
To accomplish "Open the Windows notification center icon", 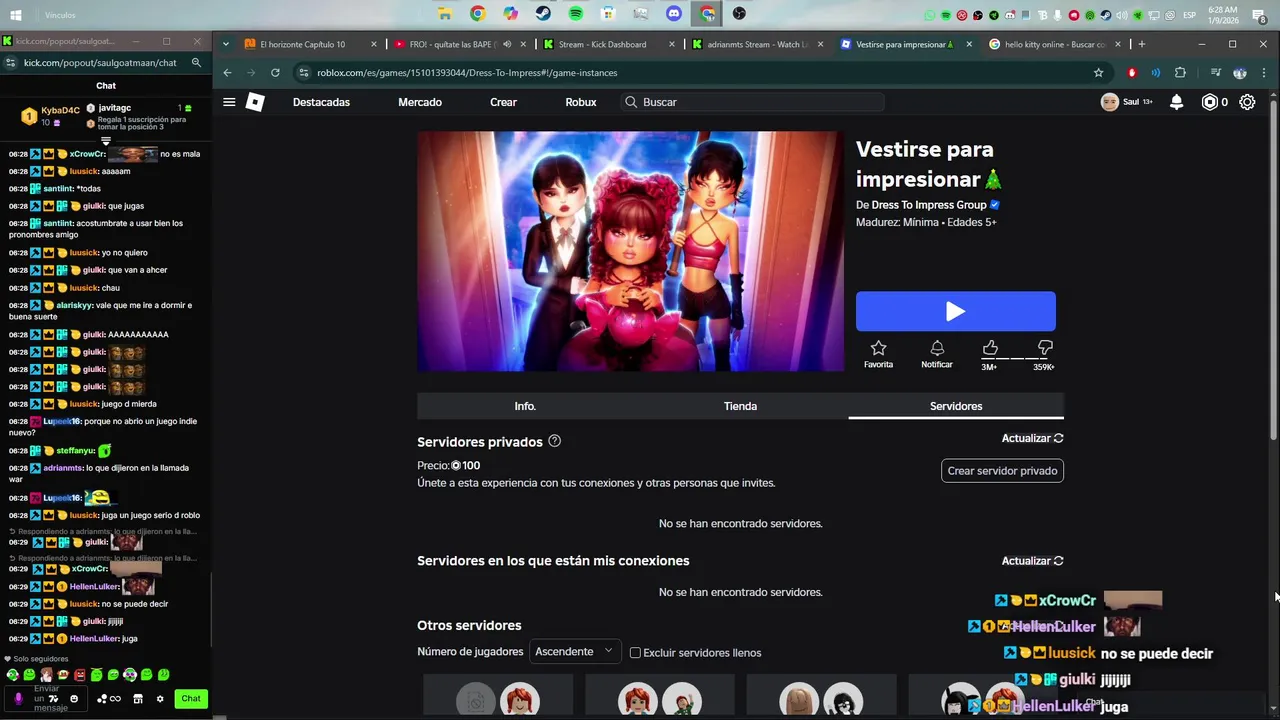I will pos(1259,16).
